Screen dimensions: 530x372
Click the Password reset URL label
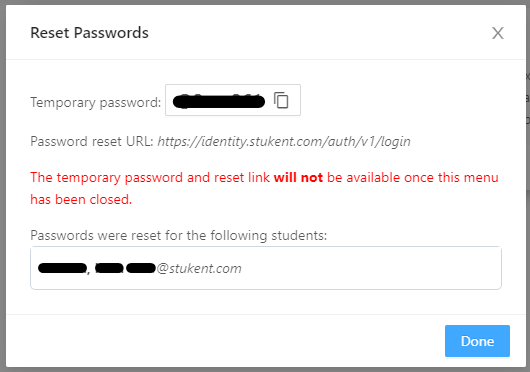coord(92,141)
